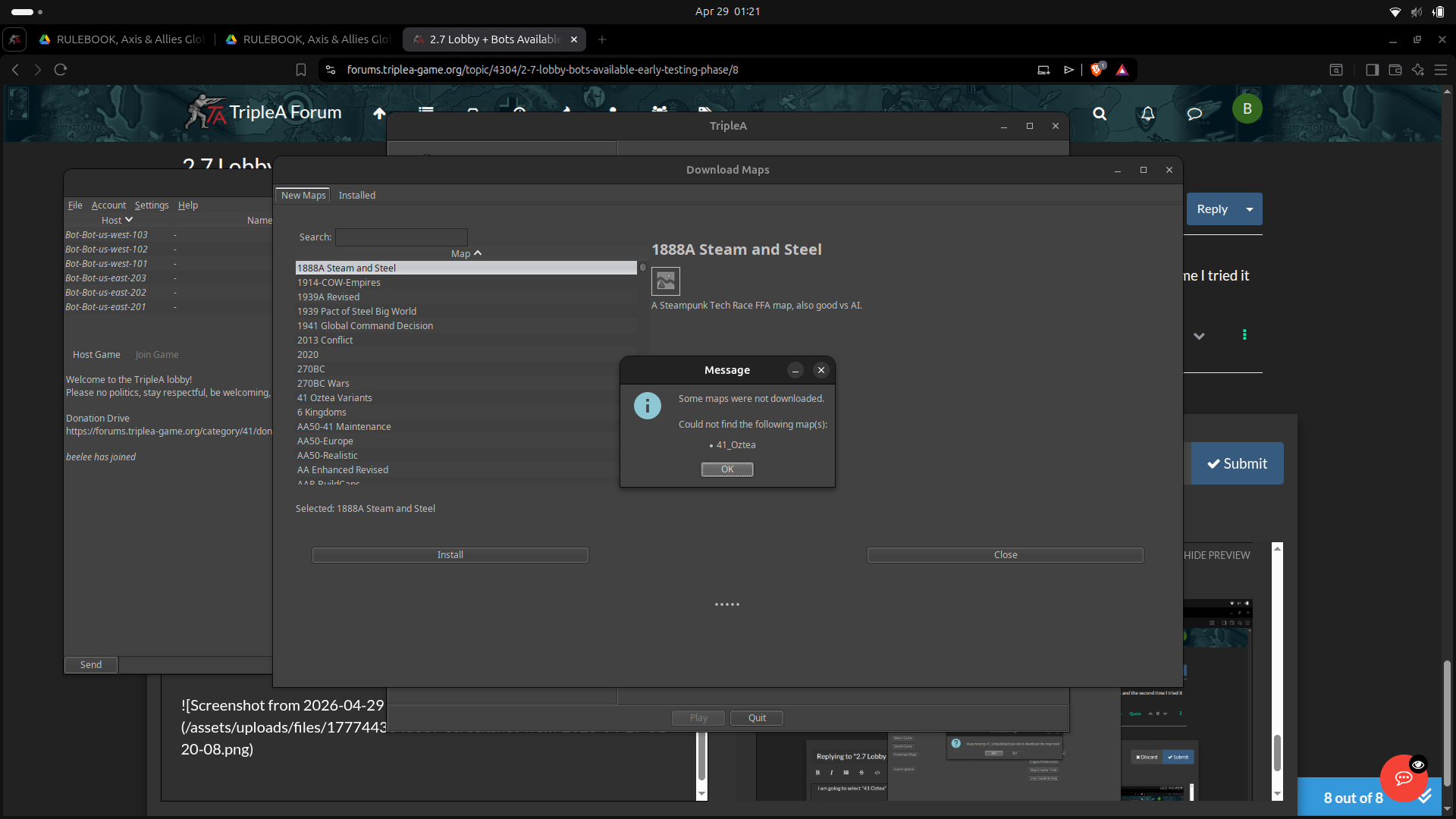Viewport: 1456px width, 819px height.
Task: Open Brave Shields panel
Action: [x=1096, y=69]
